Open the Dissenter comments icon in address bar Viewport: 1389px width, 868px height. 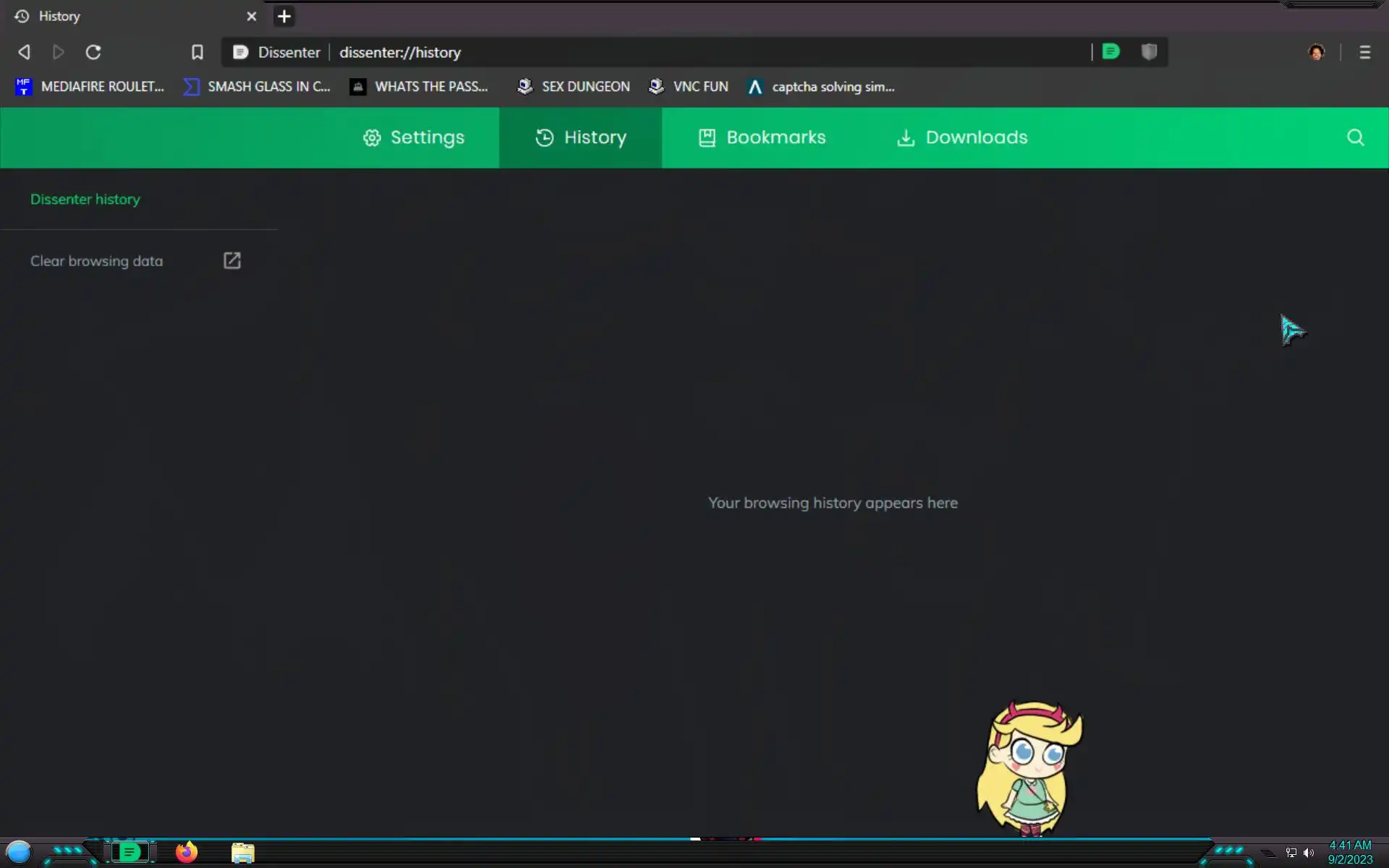(1110, 51)
